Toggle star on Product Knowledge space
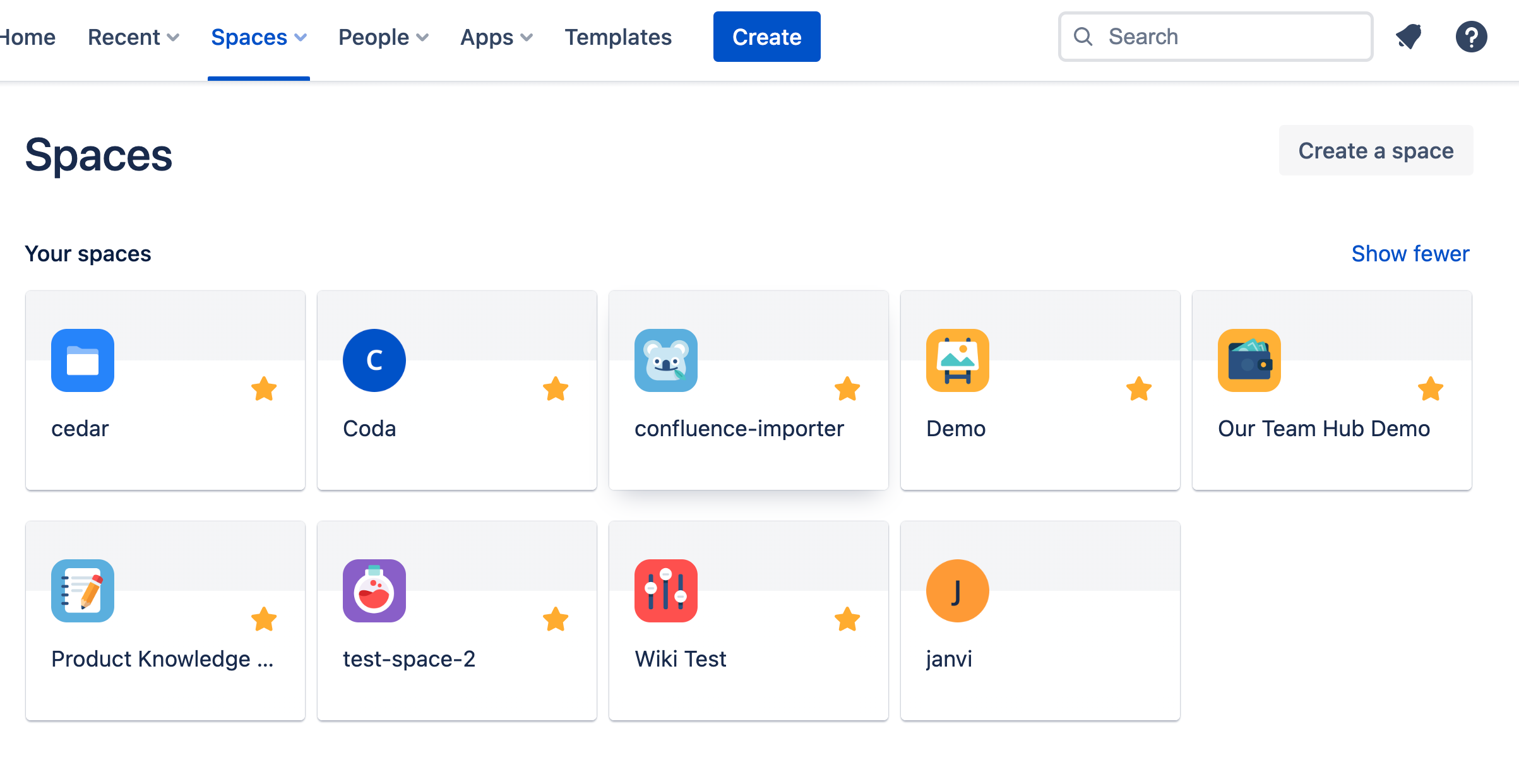1519x784 pixels. 264,619
